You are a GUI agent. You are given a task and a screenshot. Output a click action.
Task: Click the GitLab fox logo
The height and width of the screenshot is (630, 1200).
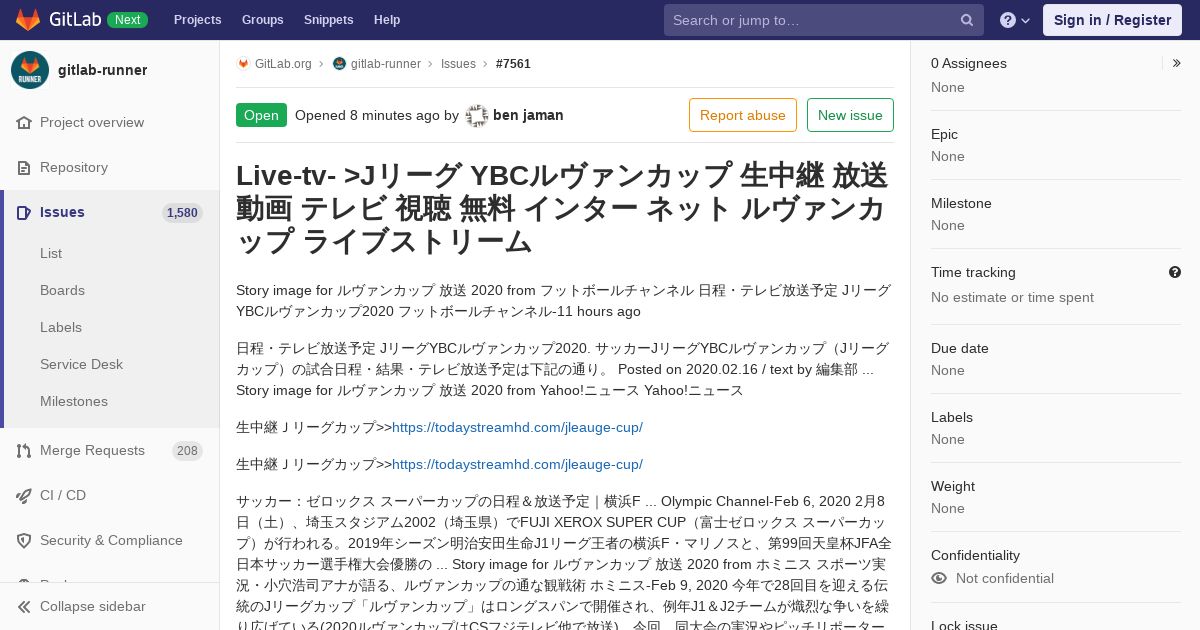(x=28, y=20)
